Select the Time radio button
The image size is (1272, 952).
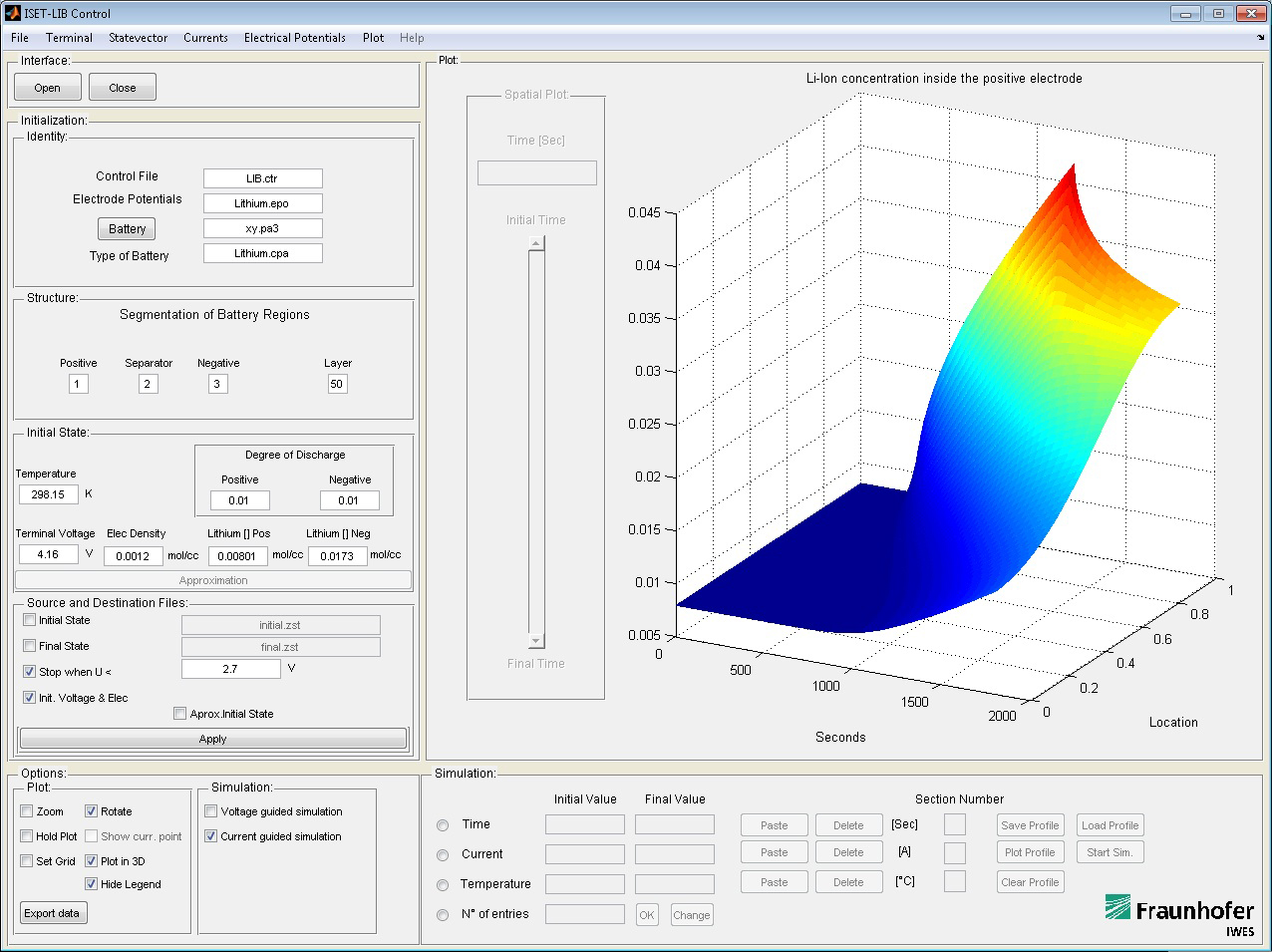tap(443, 825)
